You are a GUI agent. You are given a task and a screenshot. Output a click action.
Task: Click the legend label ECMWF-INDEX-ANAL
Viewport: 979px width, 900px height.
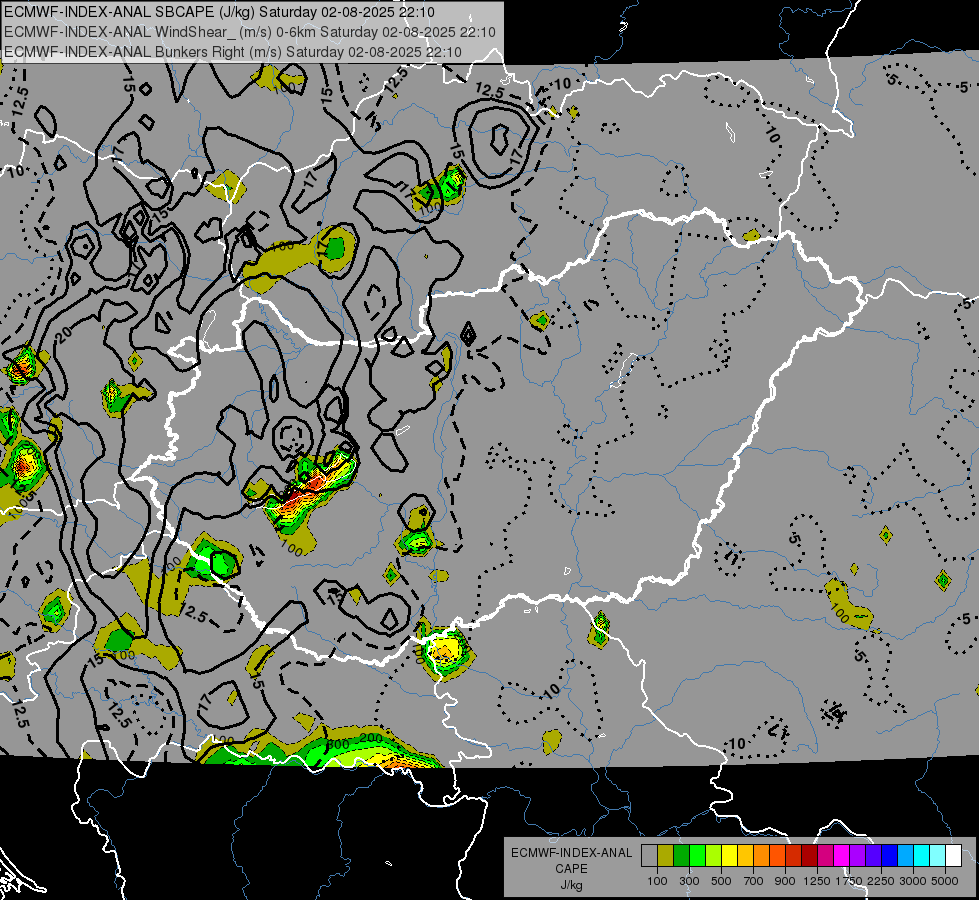click(x=572, y=853)
